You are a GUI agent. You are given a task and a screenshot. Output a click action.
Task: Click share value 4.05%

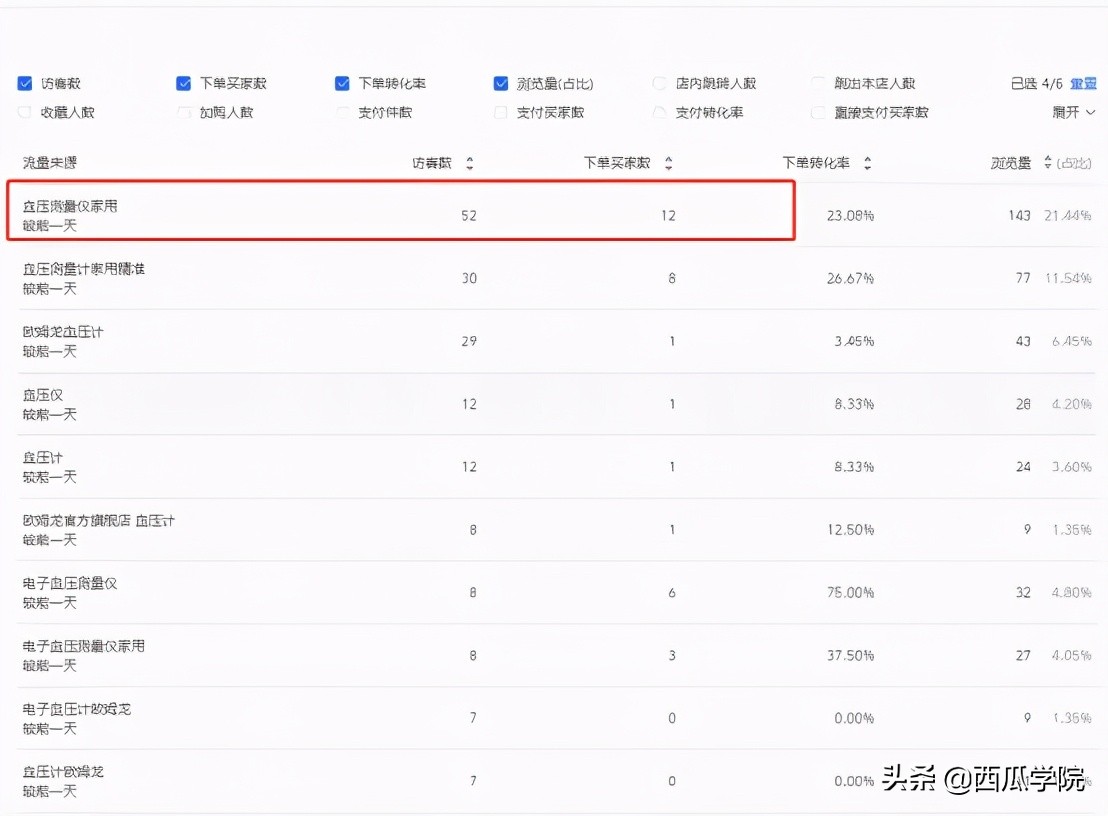[x=1072, y=656]
